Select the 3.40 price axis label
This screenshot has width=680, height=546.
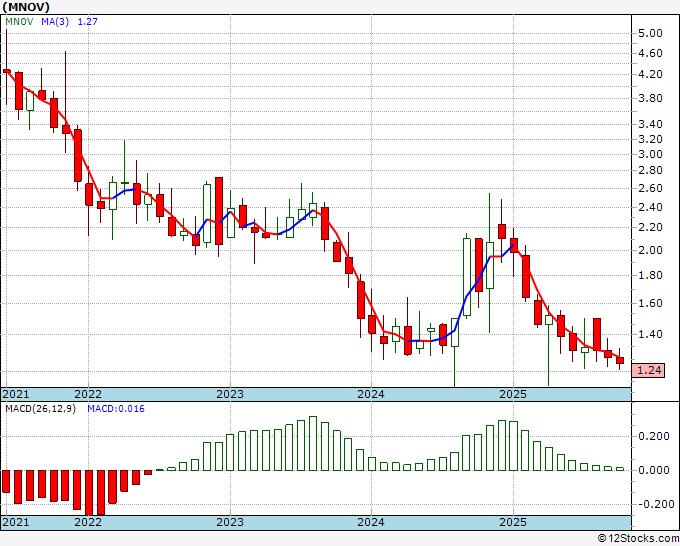click(x=650, y=124)
